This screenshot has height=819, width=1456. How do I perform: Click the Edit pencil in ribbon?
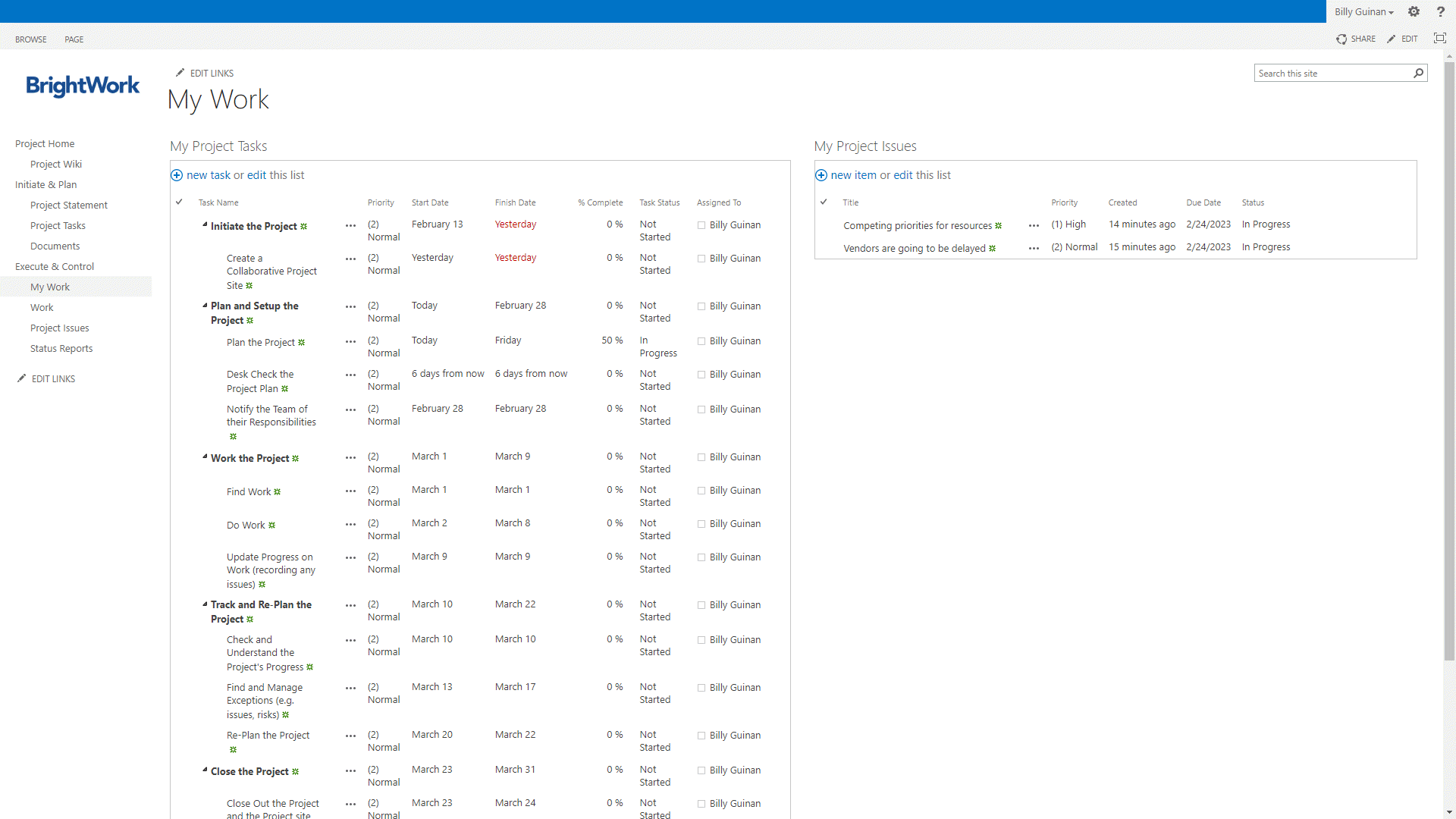click(1392, 39)
